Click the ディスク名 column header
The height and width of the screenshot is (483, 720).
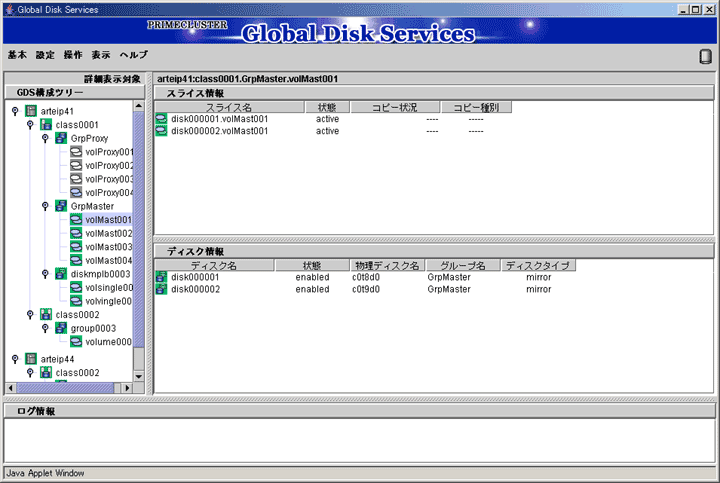coord(214,265)
